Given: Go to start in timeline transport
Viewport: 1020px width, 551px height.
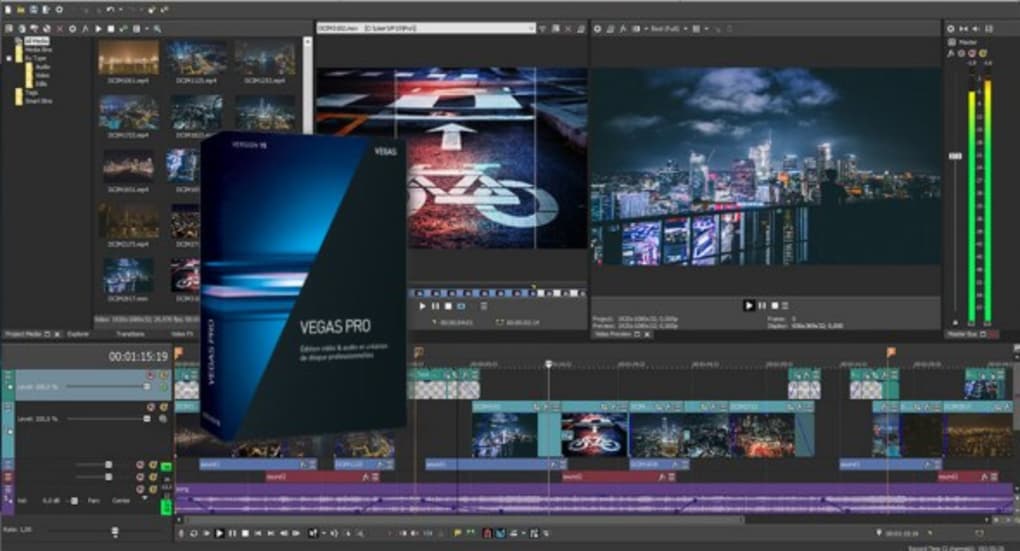Looking at the screenshot, I should click(x=258, y=533).
